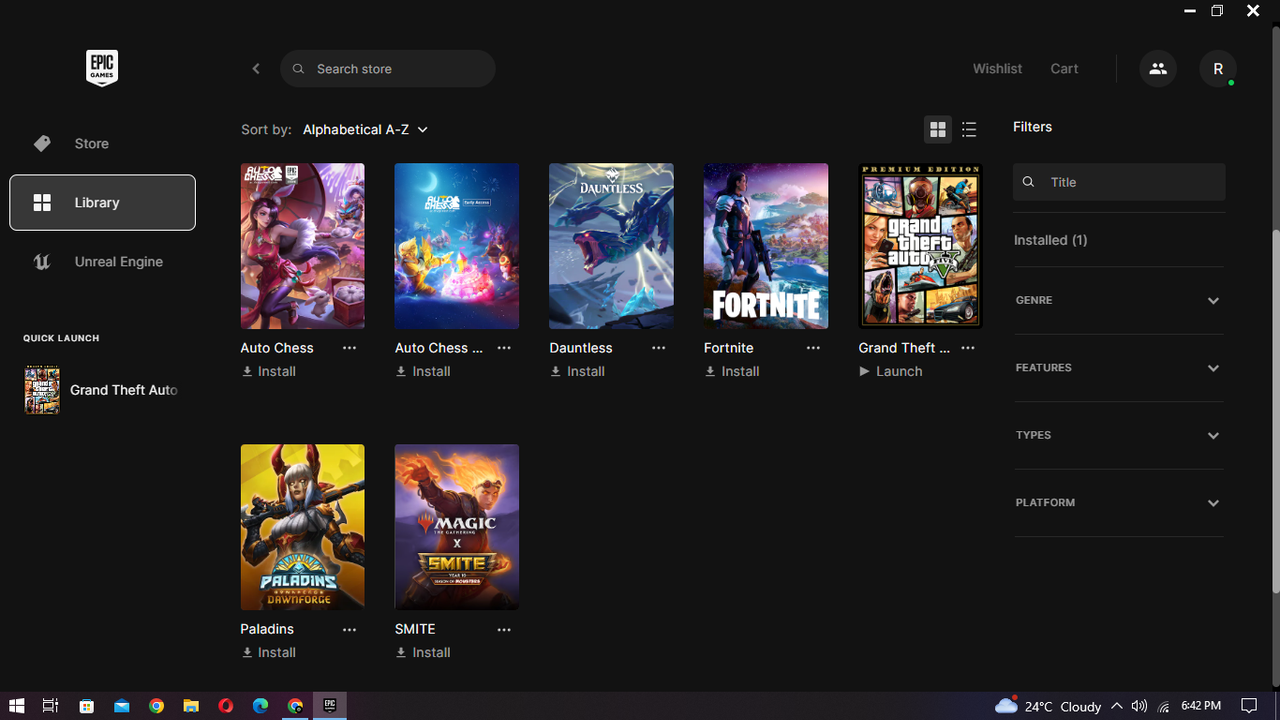Open the weather widget showing 24°C Cloudy
The width and height of the screenshot is (1280, 720).
[1048, 706]
